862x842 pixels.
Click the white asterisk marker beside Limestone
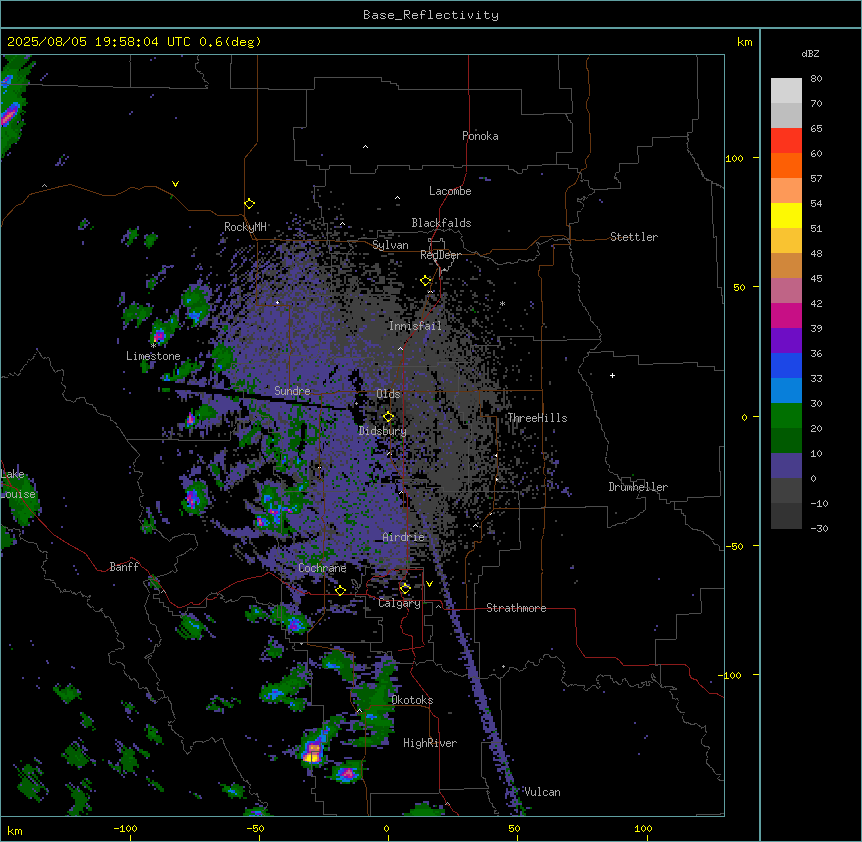pyautogui.click(x=153, y=346)
